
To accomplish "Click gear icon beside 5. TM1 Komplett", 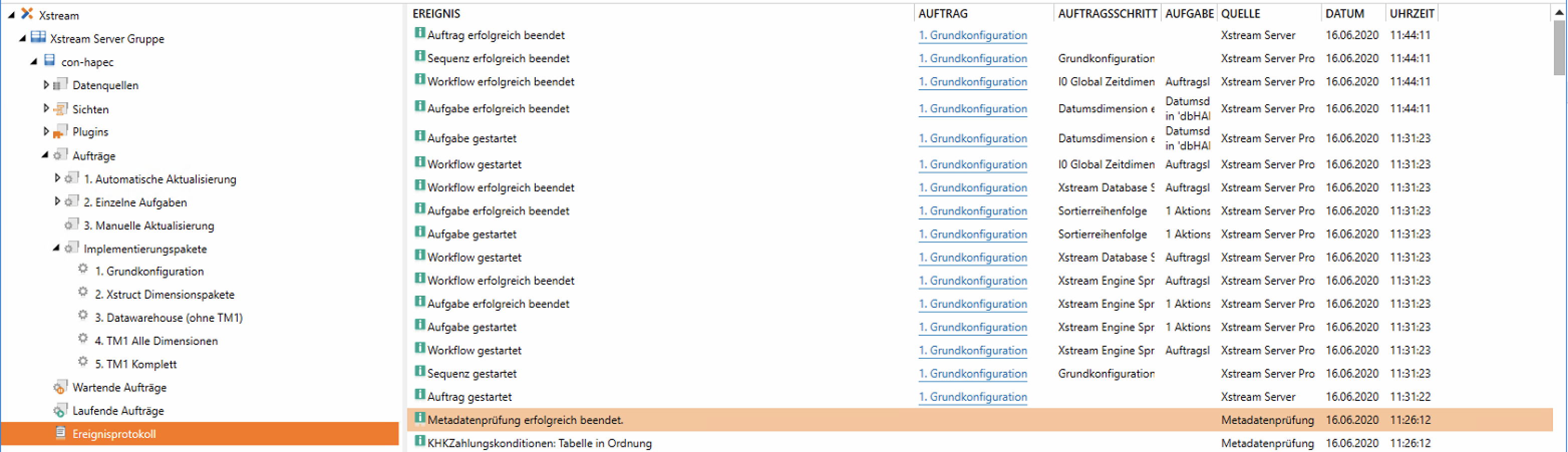I will [x=83, y=363].
